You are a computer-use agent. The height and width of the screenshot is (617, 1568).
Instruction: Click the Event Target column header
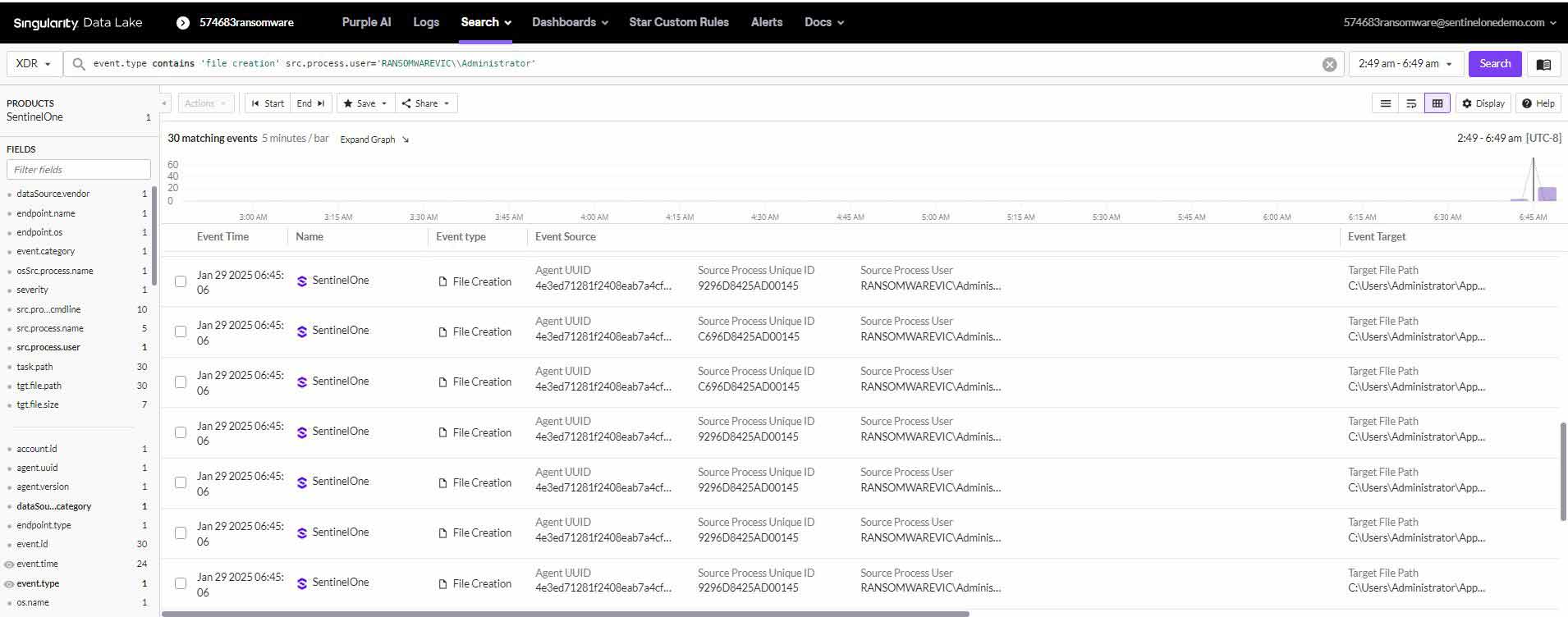point(1377,237)
